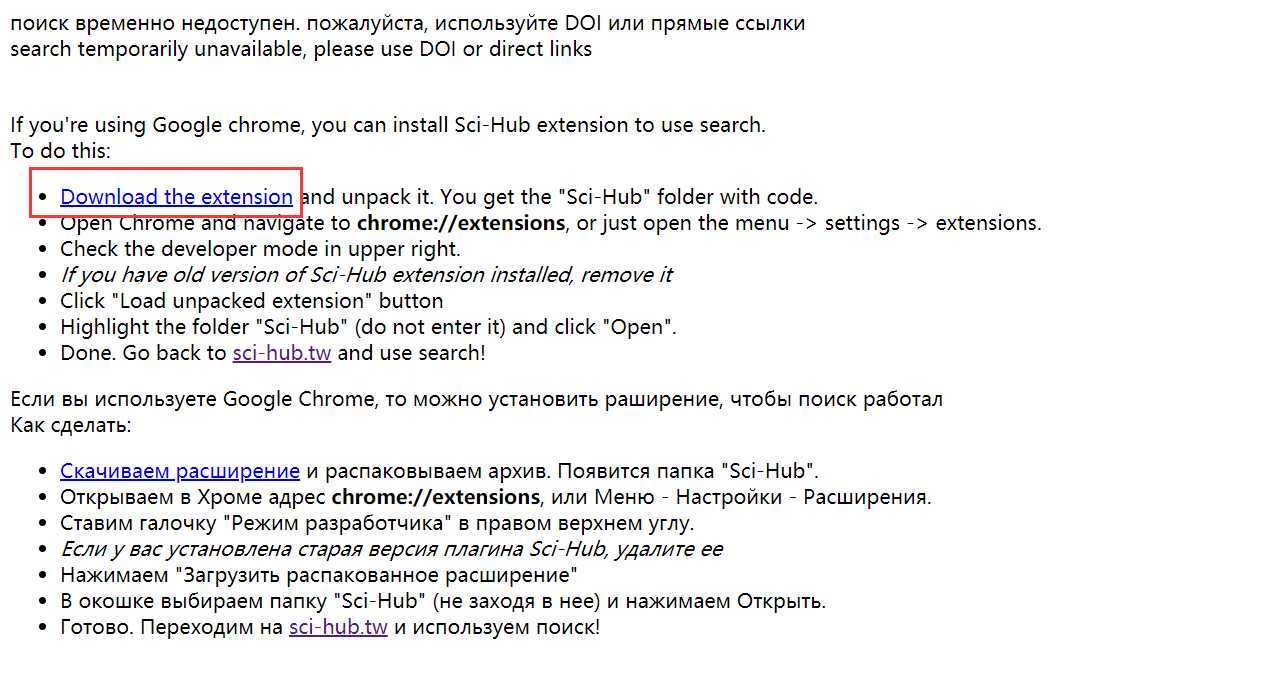
Task: Click the "Режим разработчика" instruction line
Action: tap(377, 523)
